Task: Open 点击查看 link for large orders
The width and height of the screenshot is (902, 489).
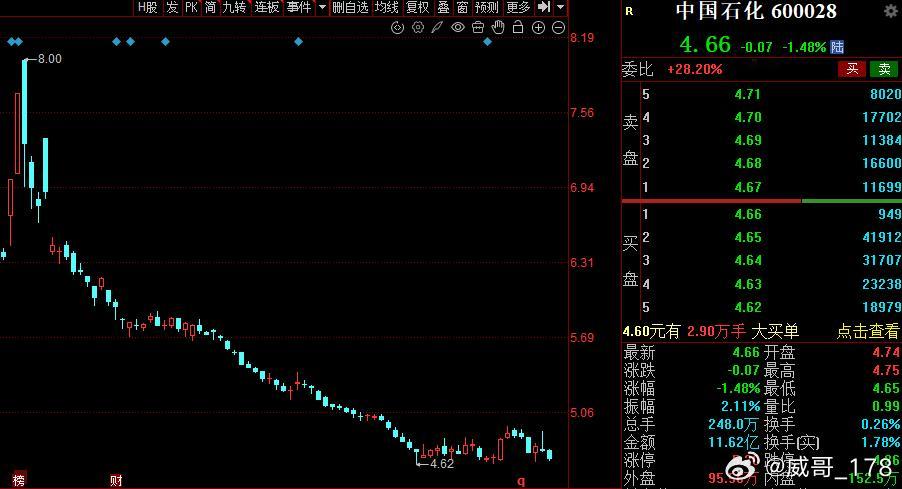Action: point(867,331)
